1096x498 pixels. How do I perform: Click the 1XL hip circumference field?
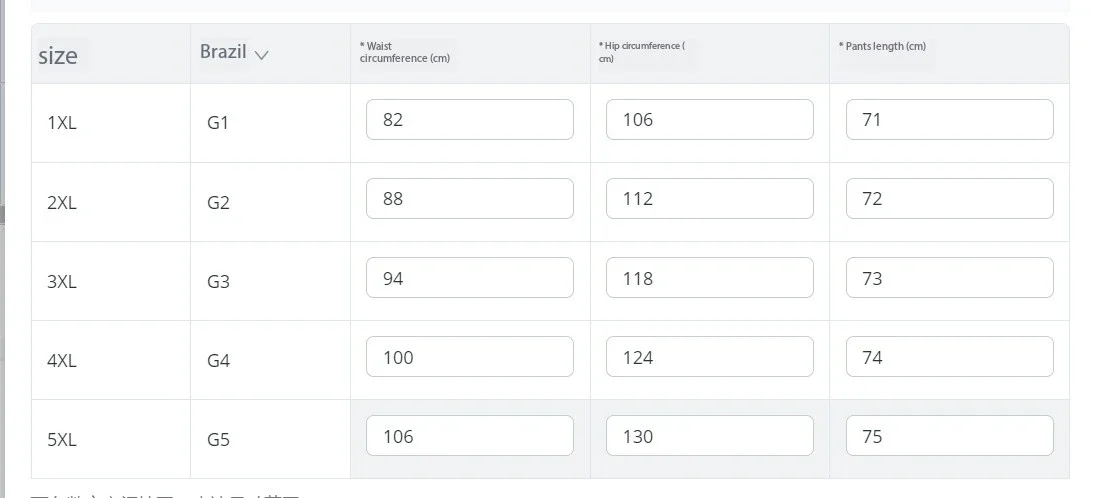(x=709, y=120)
